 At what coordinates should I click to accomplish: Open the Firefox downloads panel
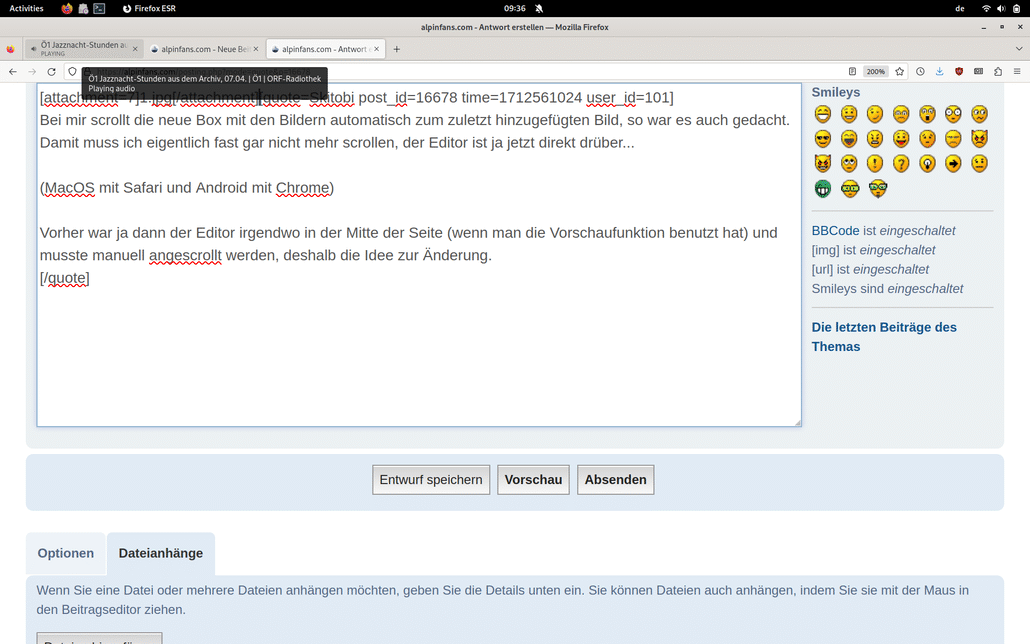click(939, 71)
